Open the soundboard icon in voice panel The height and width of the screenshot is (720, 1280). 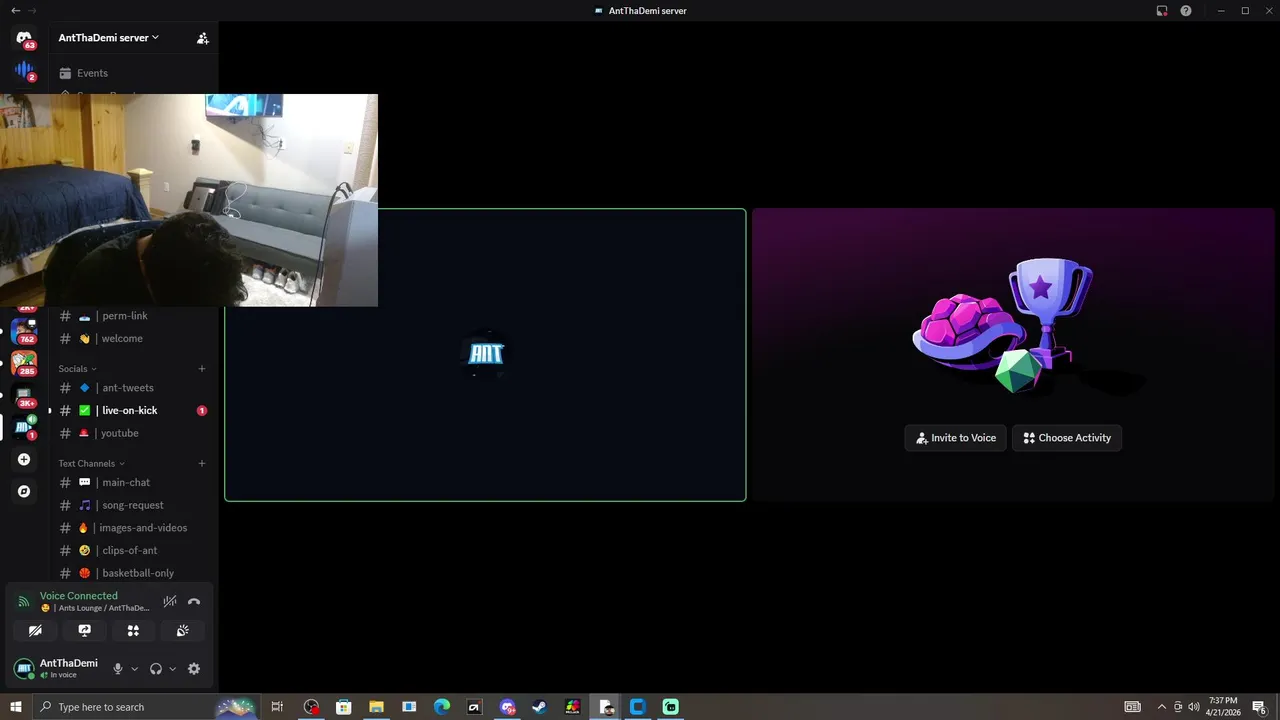coord(182,631)
